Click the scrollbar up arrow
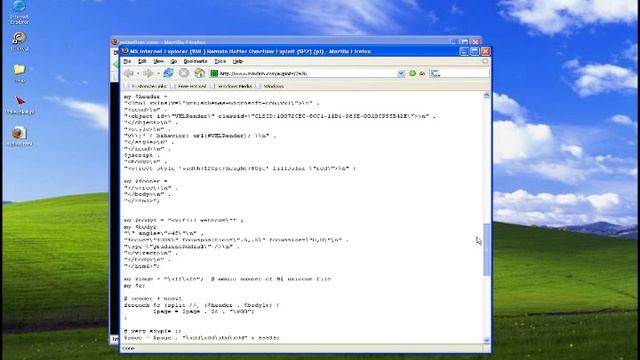Viewport: 640px width, 360px height. click(487, 95)
